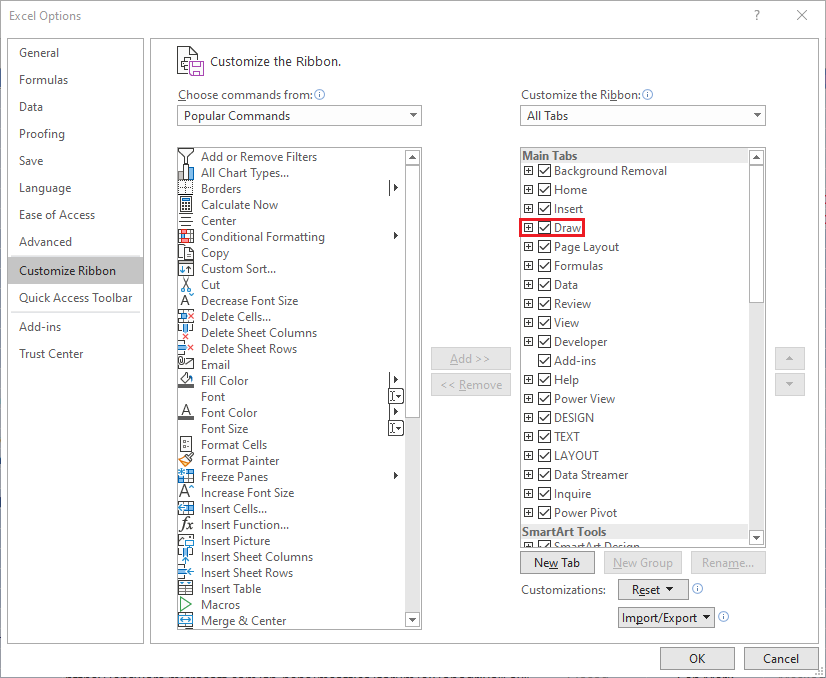Image resolution: width=826 pixels, height=678 pixels.
Task: Click the Decrease Font Size icon
Action: (x=185, y=301)
